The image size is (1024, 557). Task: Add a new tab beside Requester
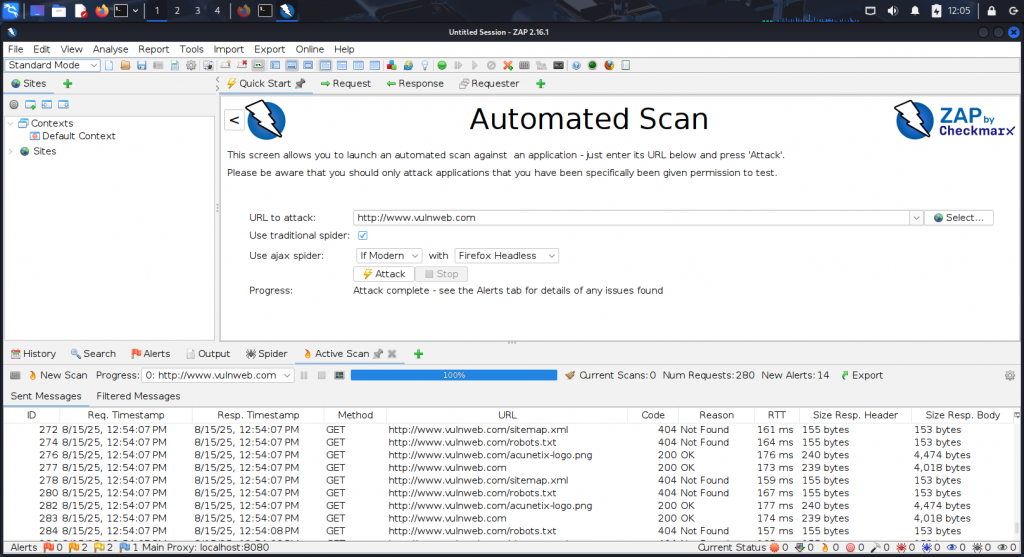(x=540, y=84)
